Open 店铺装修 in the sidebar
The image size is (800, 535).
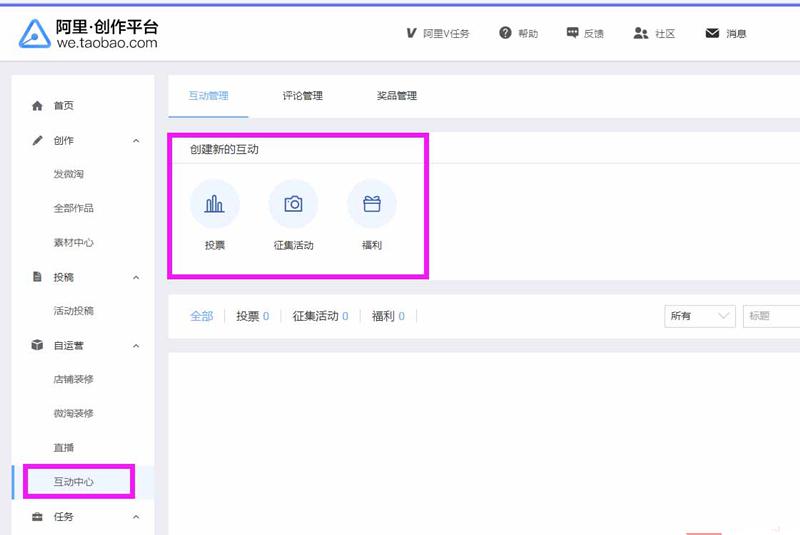[73, 379]
